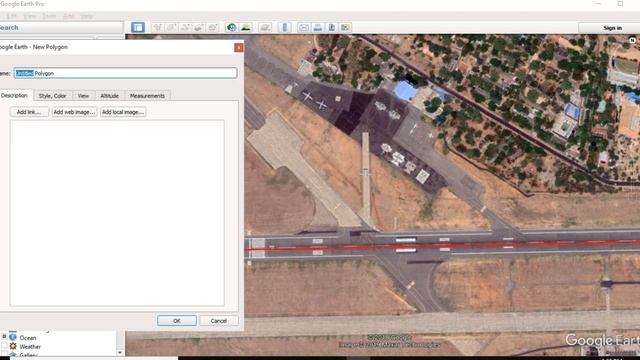Click the polygon Name input field

(125, 73)
